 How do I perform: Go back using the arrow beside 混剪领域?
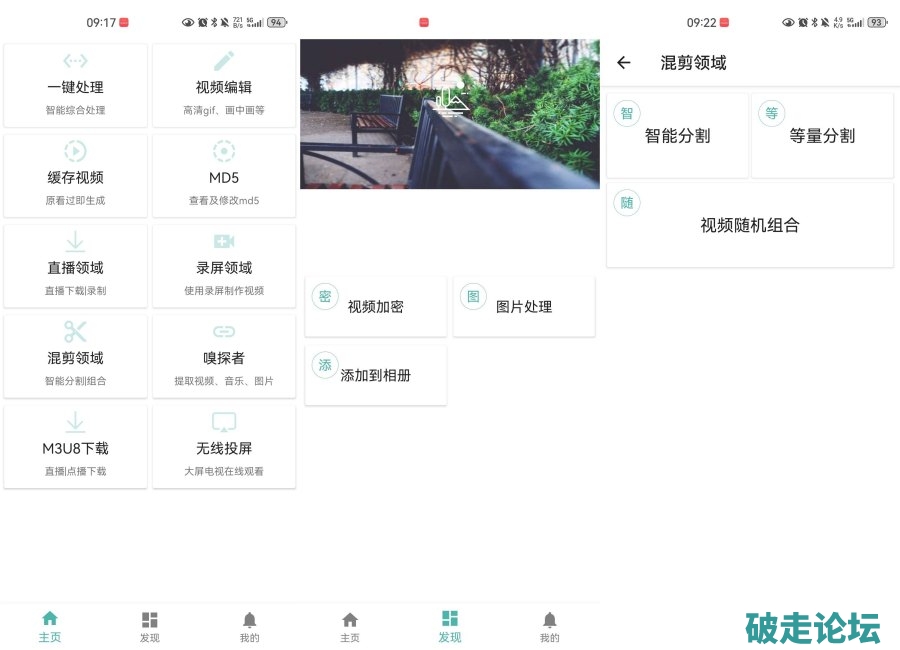[624, 63]
